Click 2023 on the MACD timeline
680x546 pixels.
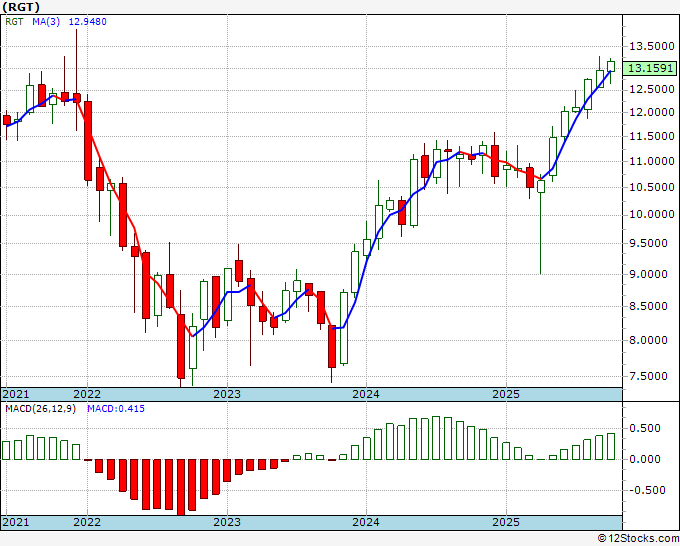227,522
